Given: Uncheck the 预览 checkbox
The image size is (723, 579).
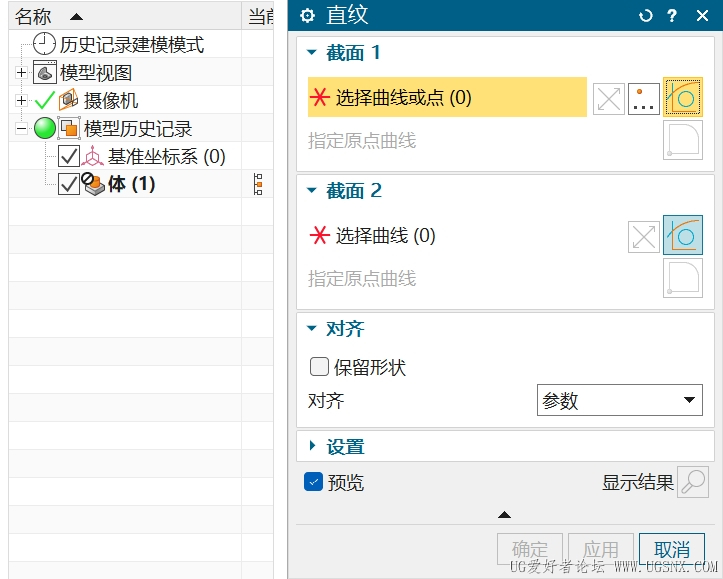Looking at the screenshot, I should (x=314, y=482).
